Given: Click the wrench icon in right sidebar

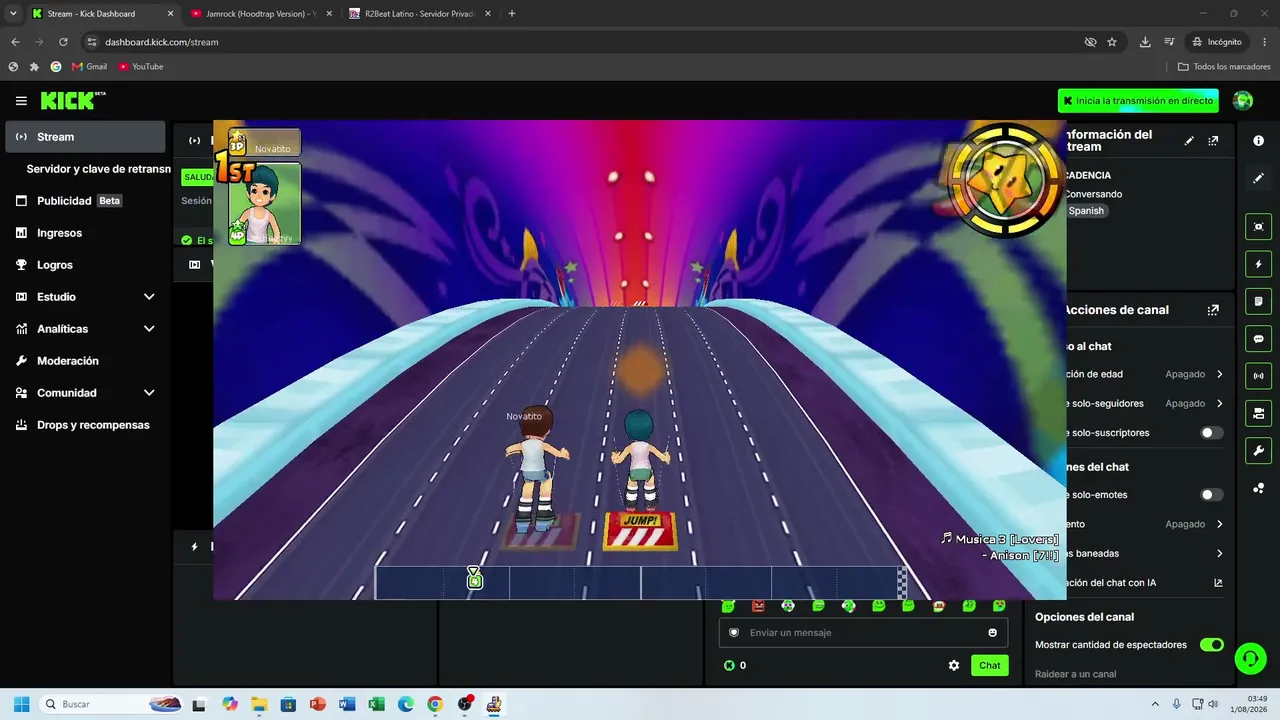Looking at the screenshot, I should click(1258, 450).
